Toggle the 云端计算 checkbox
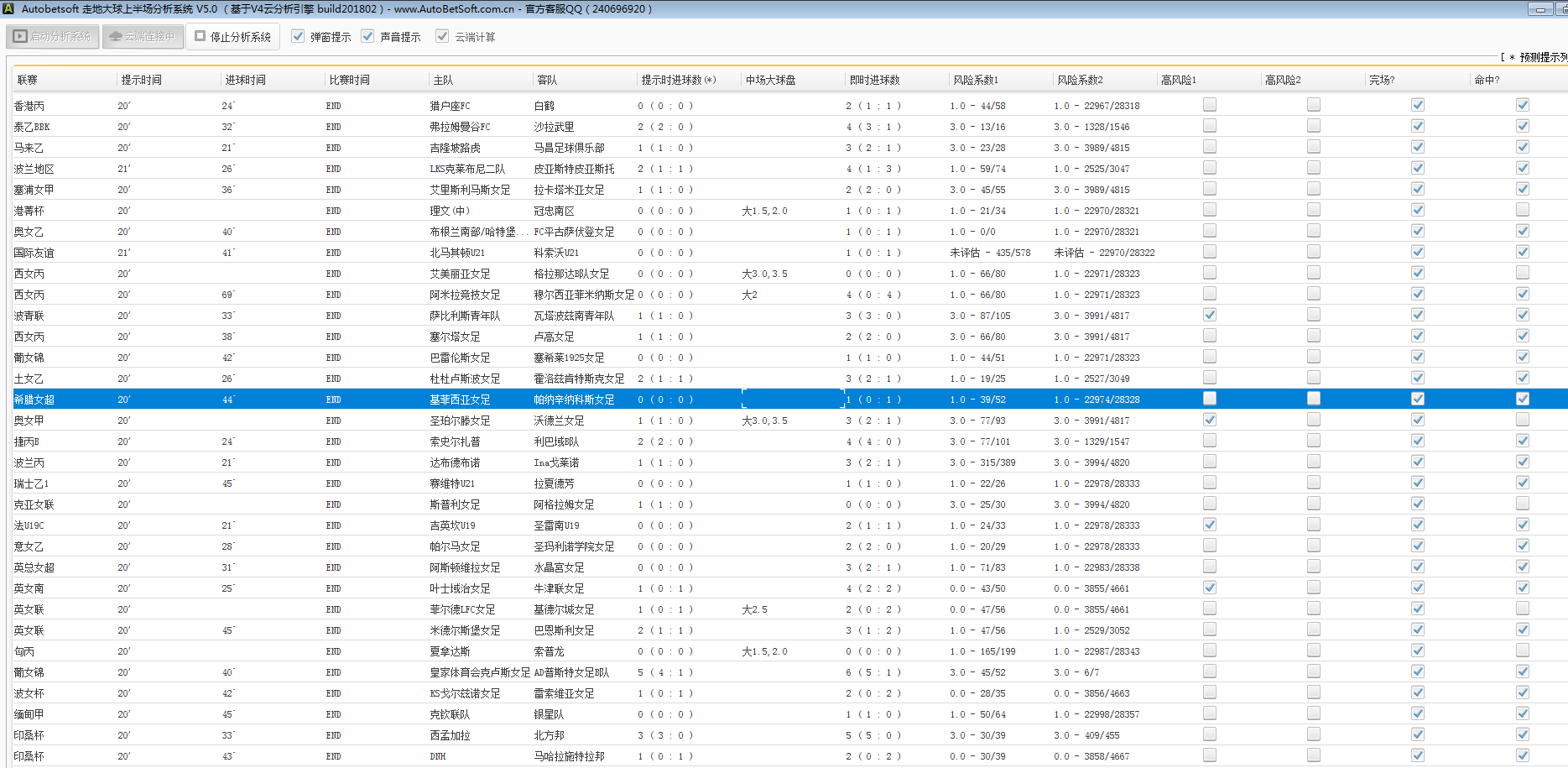 coord(442,36)
